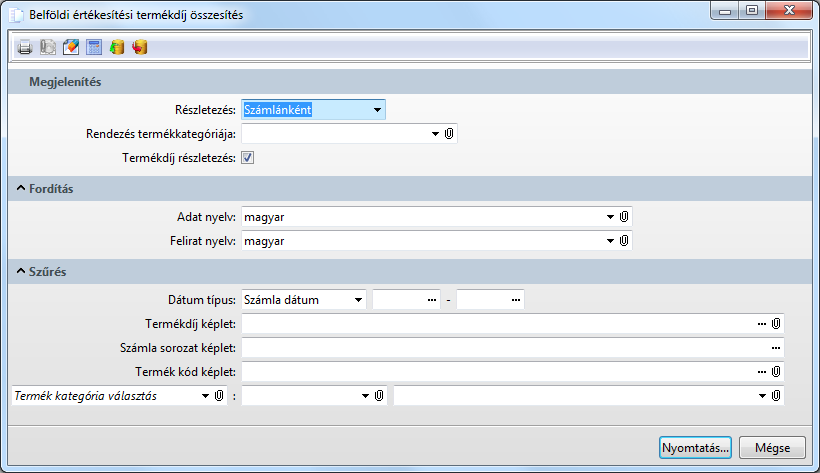Toggle the Termékdíj részletezés checkbox
Image resolution: width=820 pixels, height=473 pixels.
tap(248, 158)
